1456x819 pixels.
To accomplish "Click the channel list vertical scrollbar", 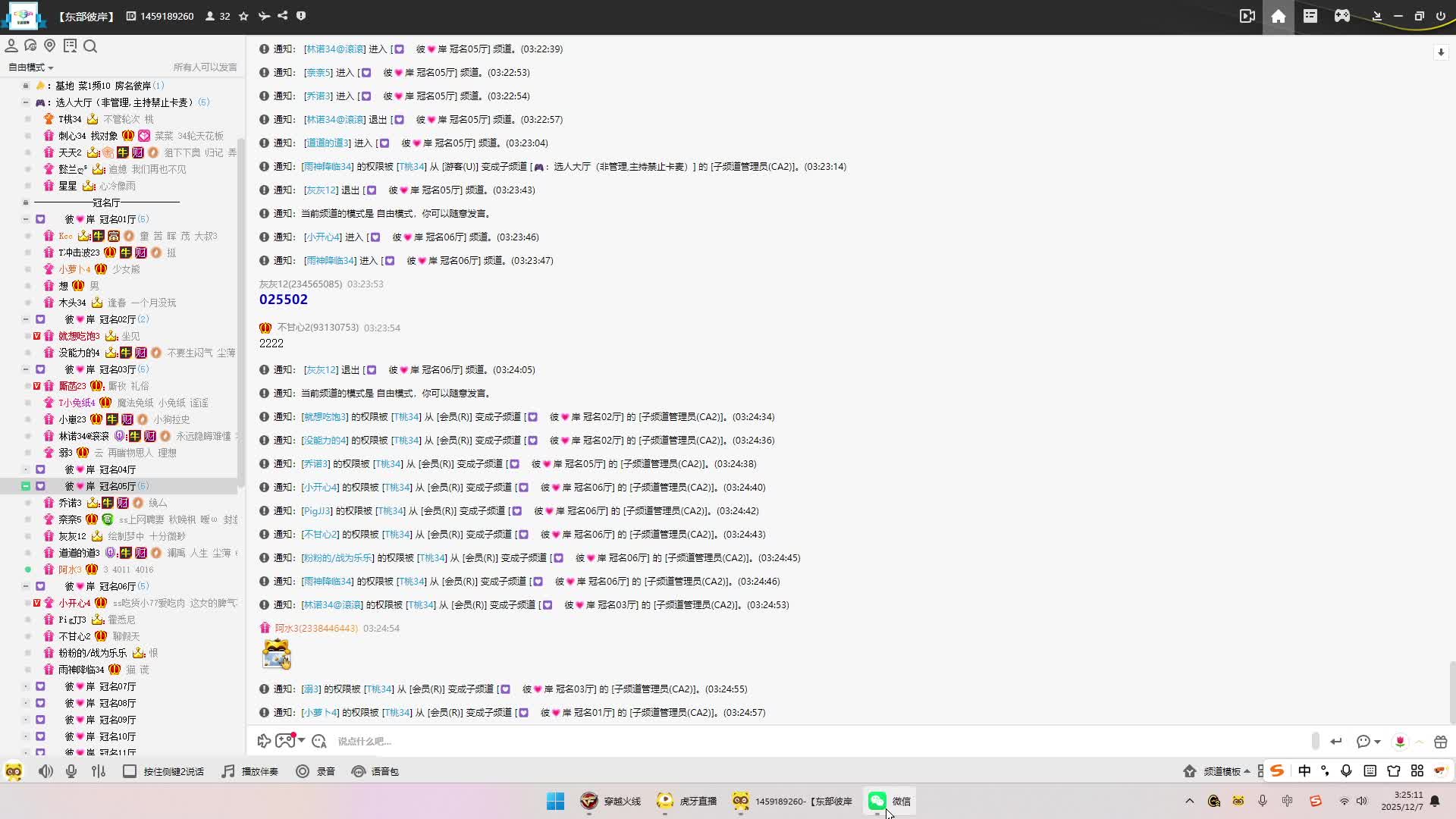I will [x=240, y=303].
